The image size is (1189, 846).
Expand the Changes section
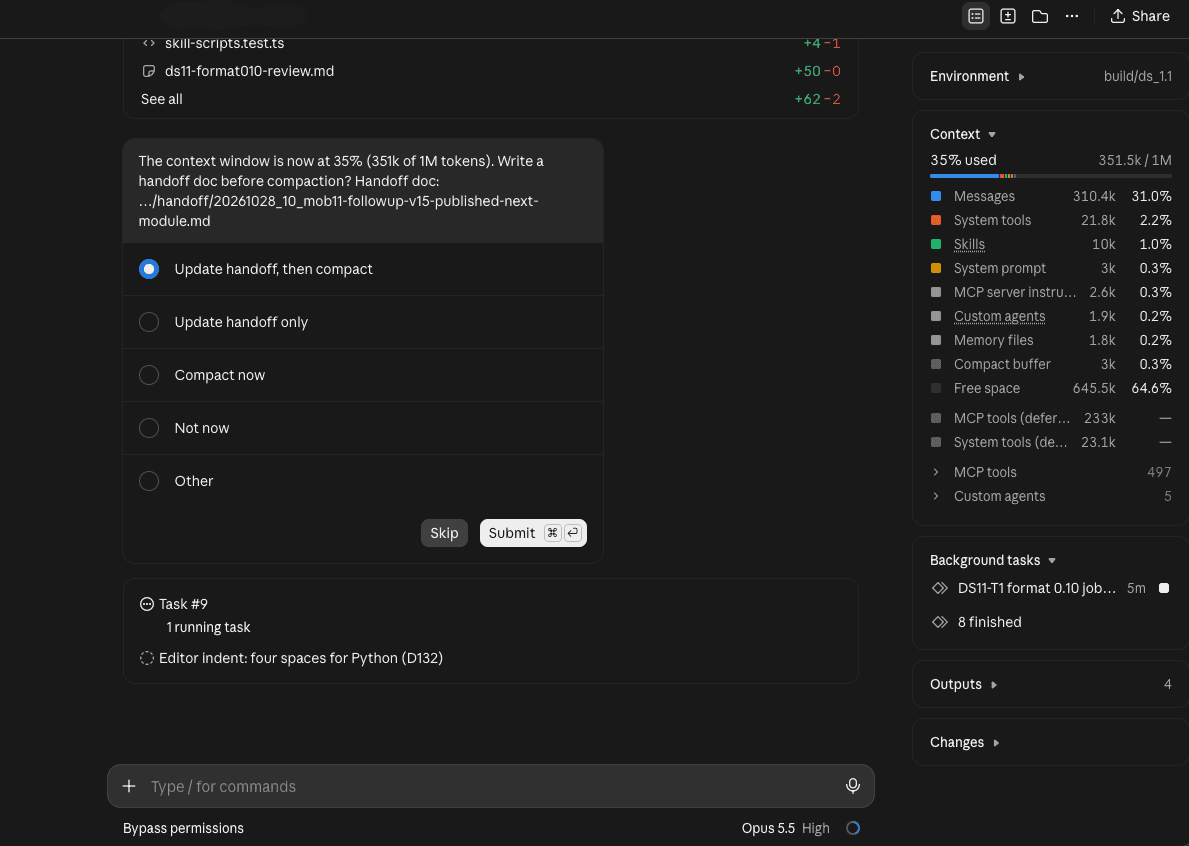(965, 742)
